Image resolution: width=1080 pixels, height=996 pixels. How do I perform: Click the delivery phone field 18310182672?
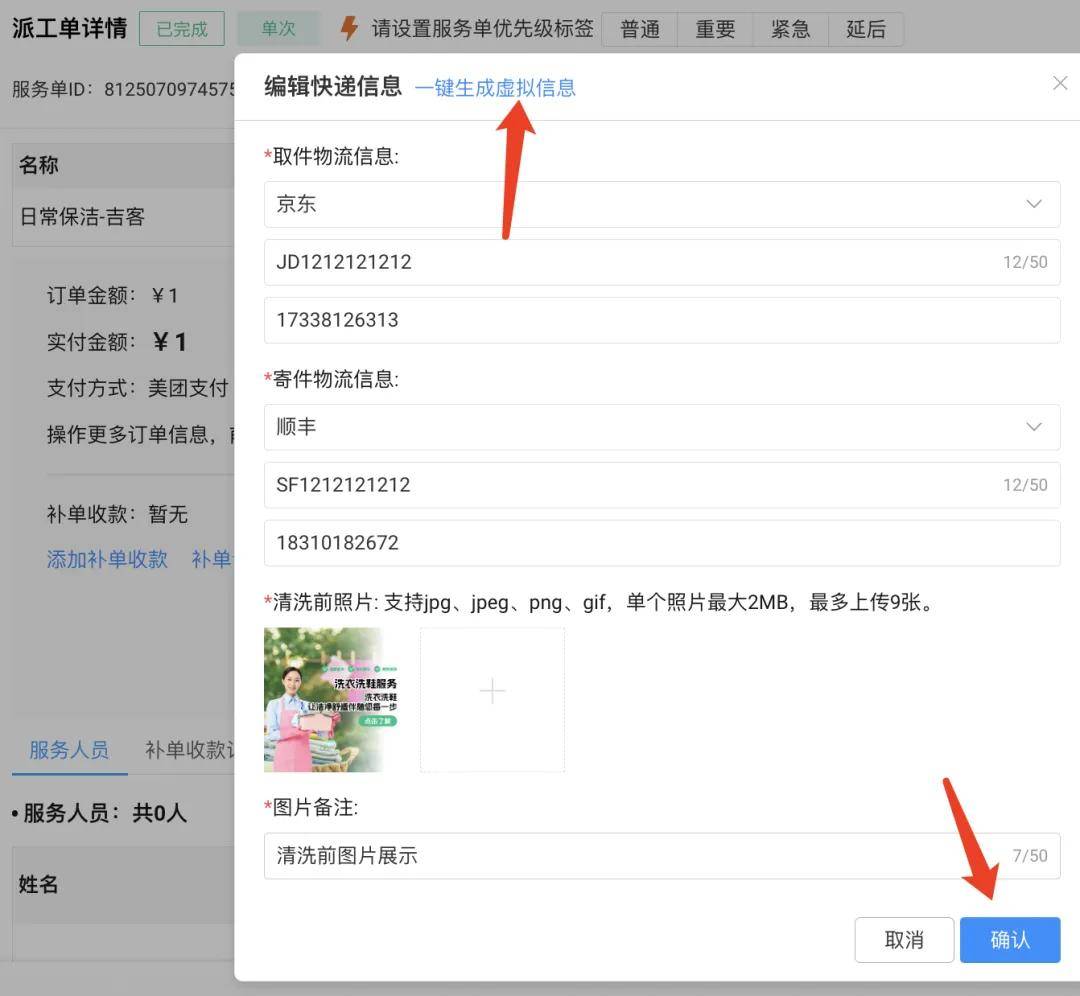coord(661,543)
